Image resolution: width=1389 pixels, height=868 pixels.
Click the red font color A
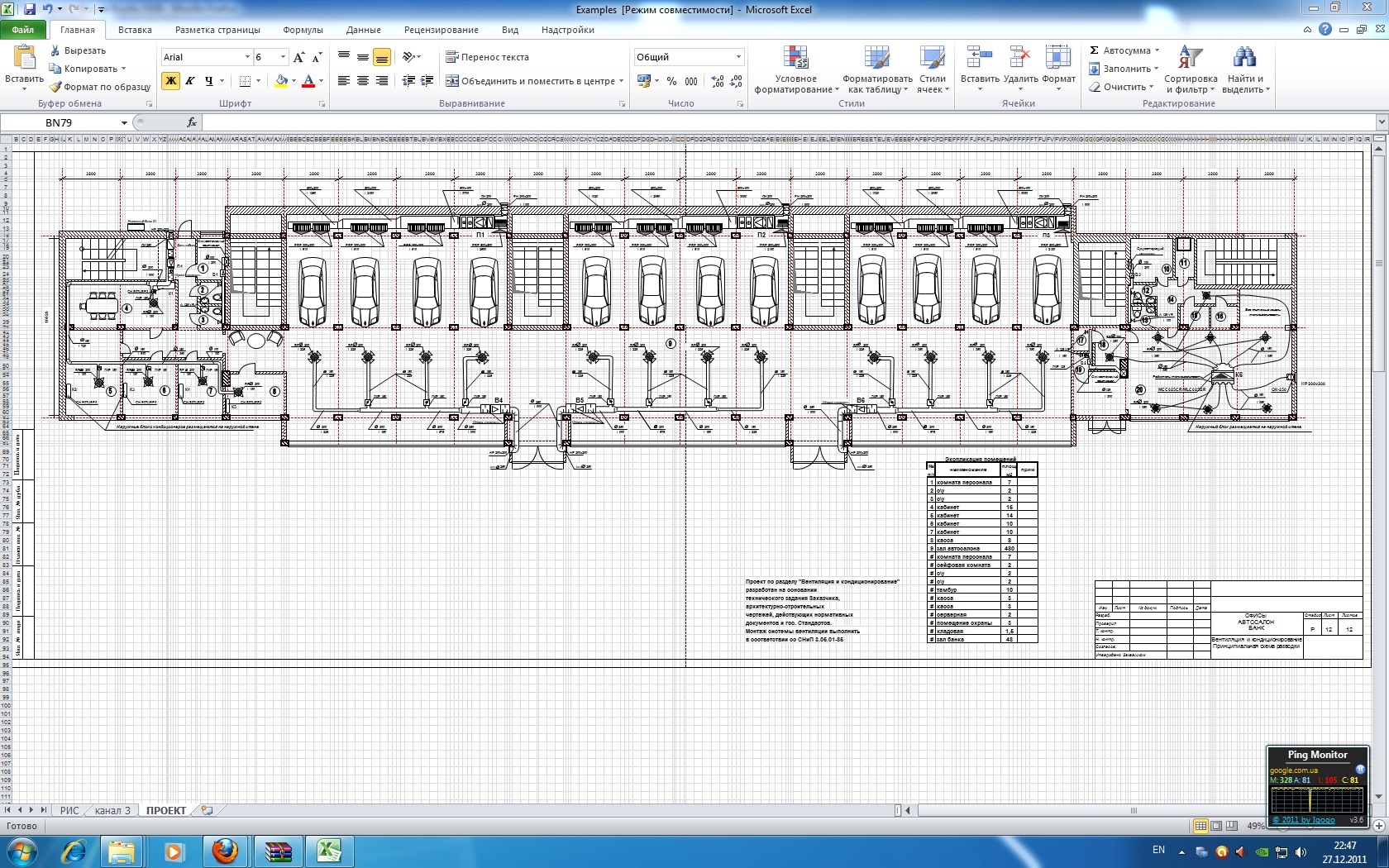pyautogui.click(x=308, y=81)
